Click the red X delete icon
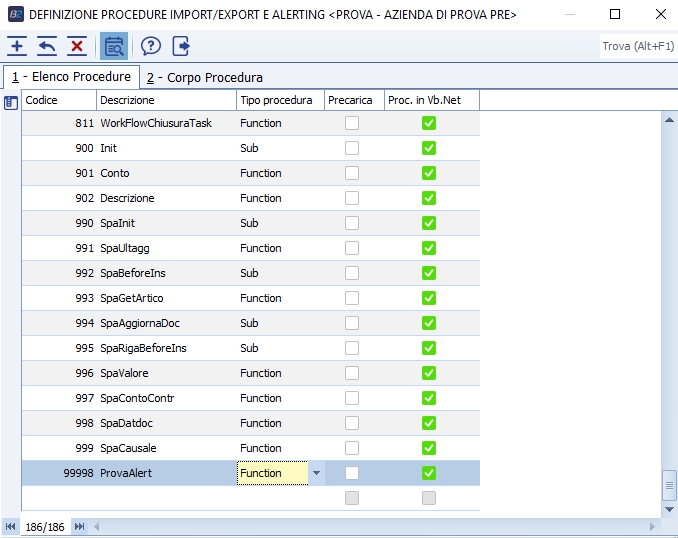Image resolution: width=678 pixels, height=538 pixels. click(x=77, y=46)
